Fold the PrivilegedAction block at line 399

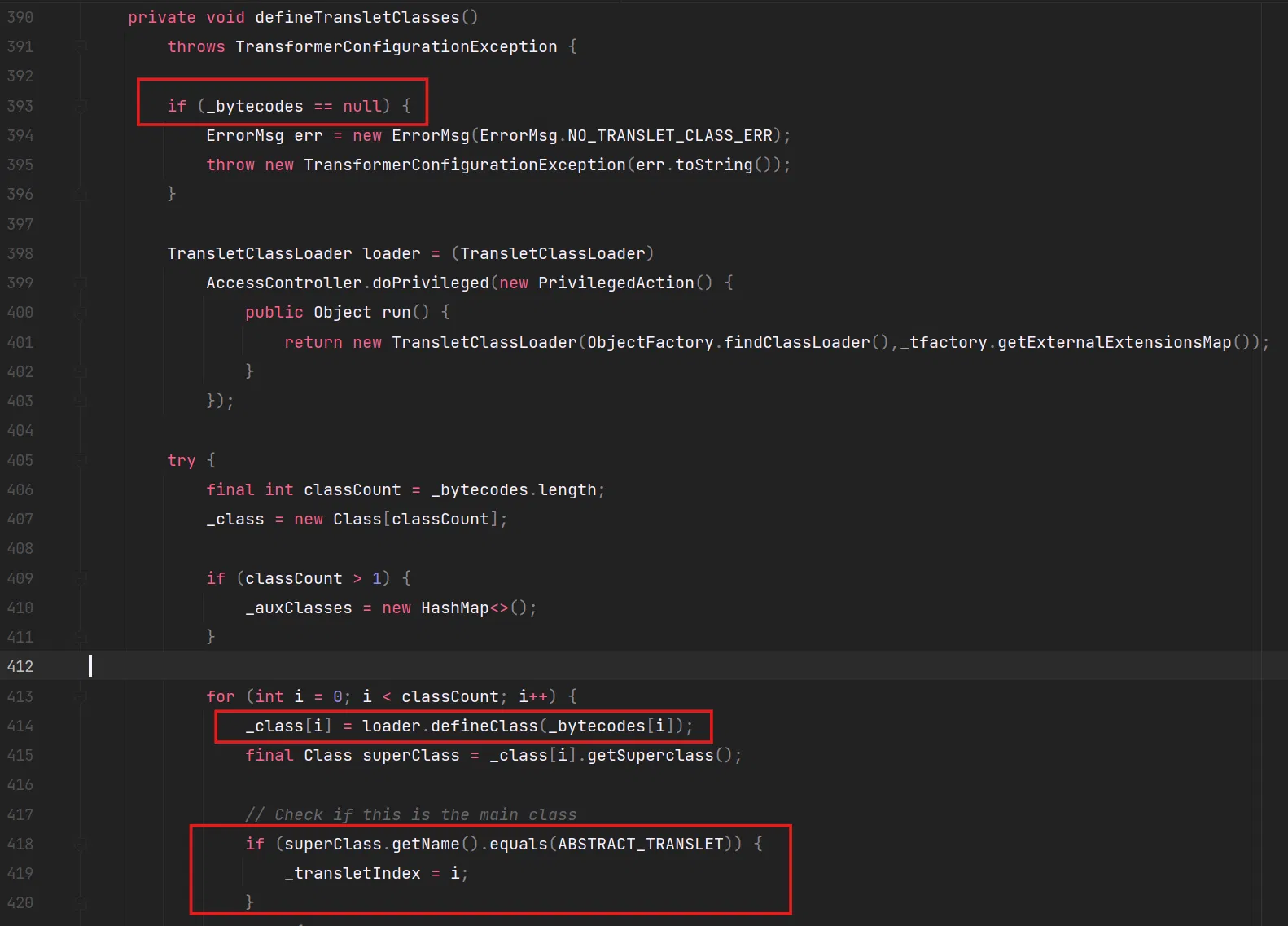pyautogui.click(x=81, y=283)
